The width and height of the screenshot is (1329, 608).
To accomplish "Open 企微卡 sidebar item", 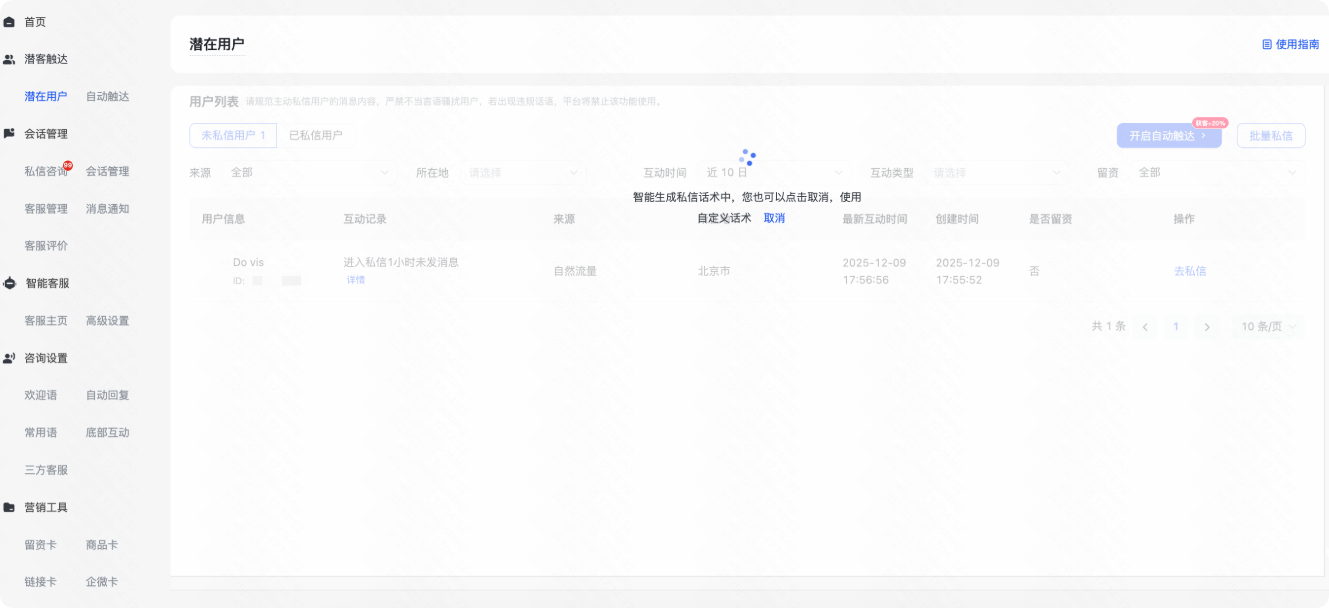I will point(102,582).
